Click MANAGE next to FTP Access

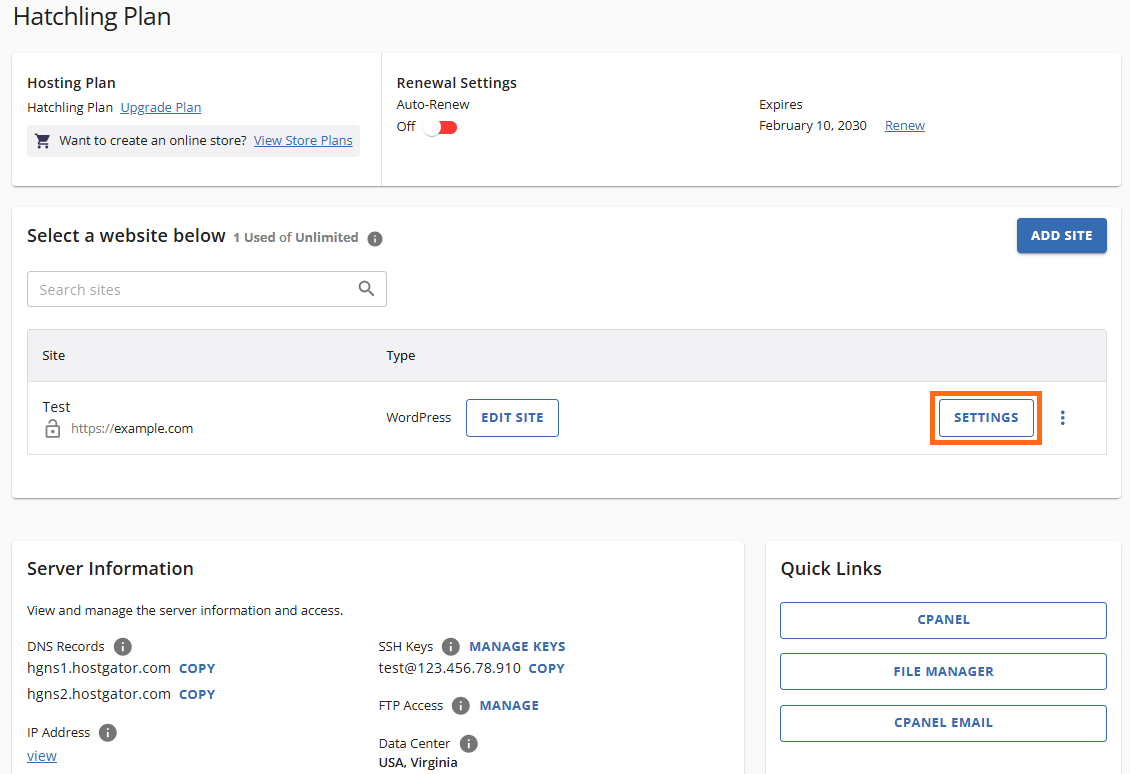click(510, 706)
